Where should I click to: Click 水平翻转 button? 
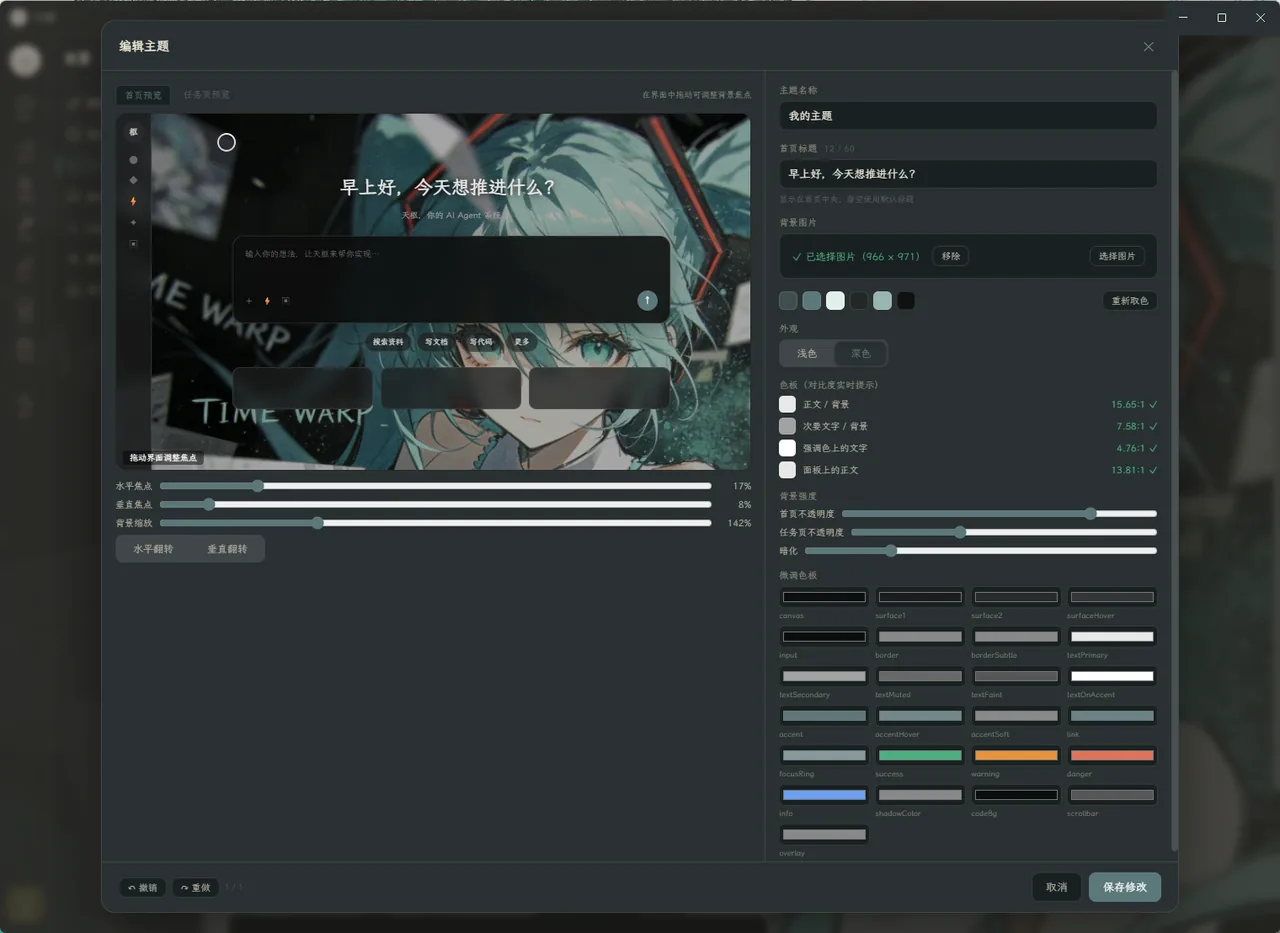154,549
